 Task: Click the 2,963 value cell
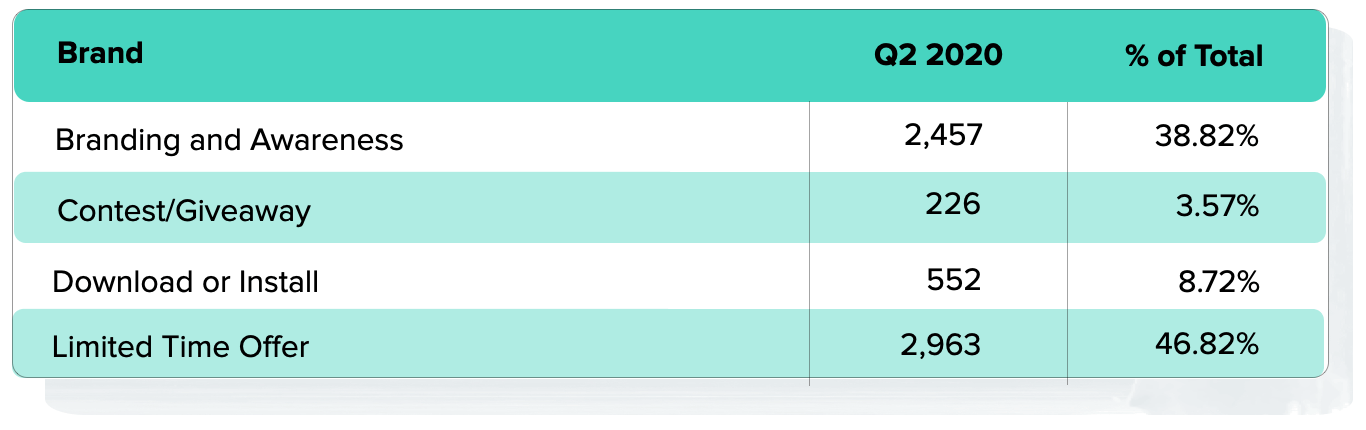941,346
